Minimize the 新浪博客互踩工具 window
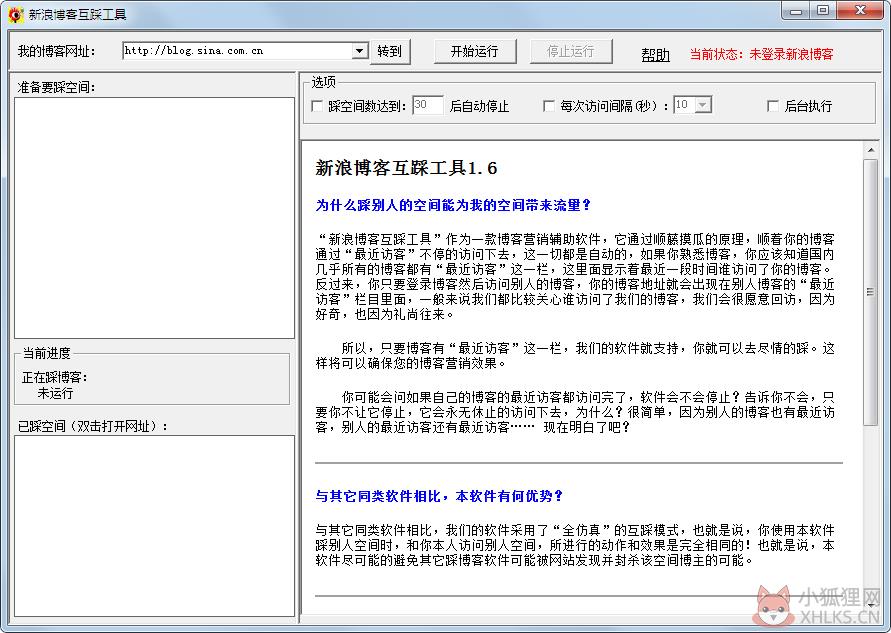Image resolution: width=891 pixels, height=633 pixels. (x=796, y=11)
